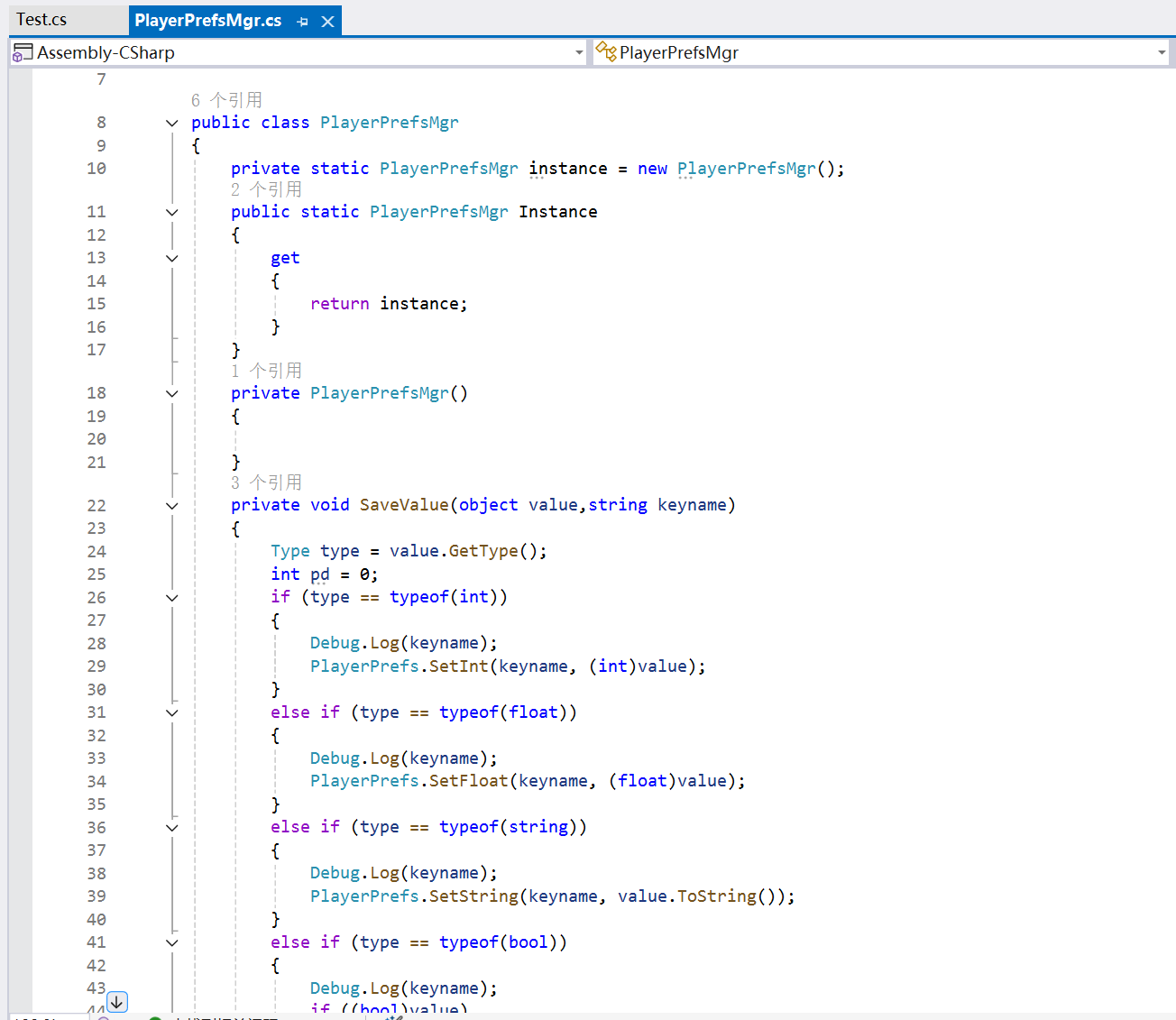Pin the PlayerPrefsMgr.cs tab
Viewport: 1176px width, 1020px height.
(x=303, y=22)
